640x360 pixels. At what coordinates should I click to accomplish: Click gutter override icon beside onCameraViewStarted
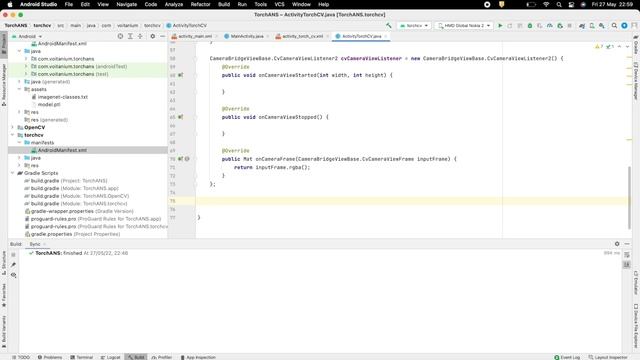pyautogui.click(x=180, y=75)
